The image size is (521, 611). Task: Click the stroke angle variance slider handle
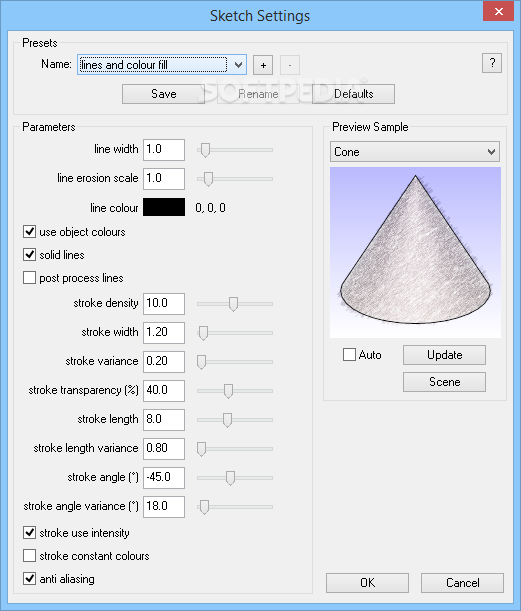(x=204, y=507)
